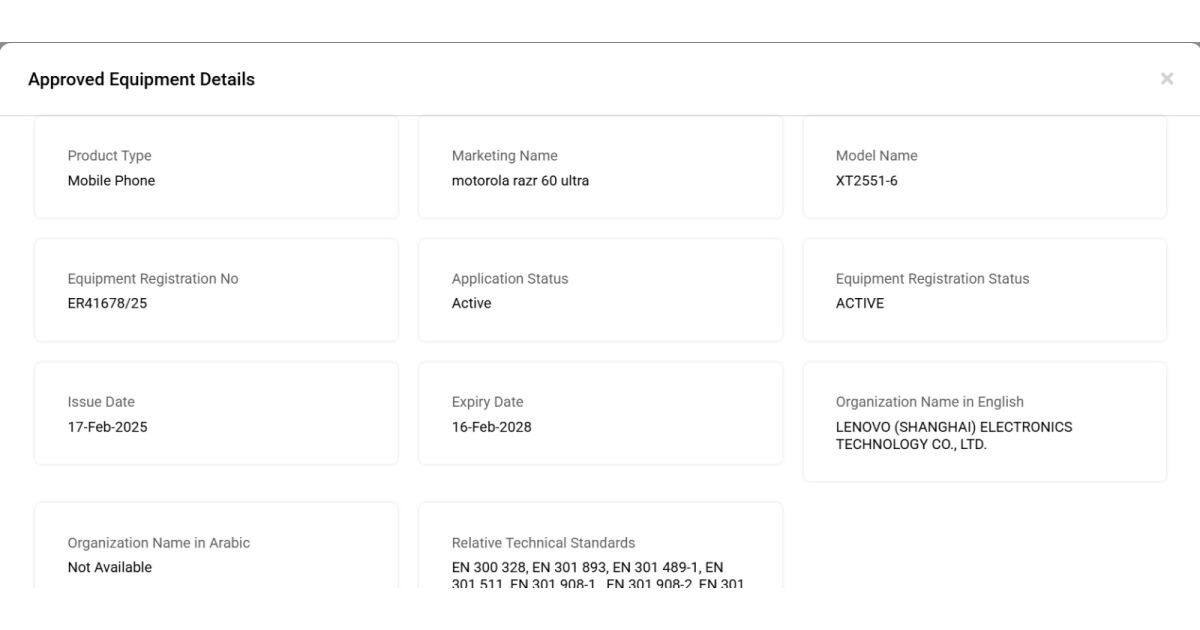Select the uppercase ACTIVE registration status
Viewport: 1200px width, 630px height.
coord(859,303)
